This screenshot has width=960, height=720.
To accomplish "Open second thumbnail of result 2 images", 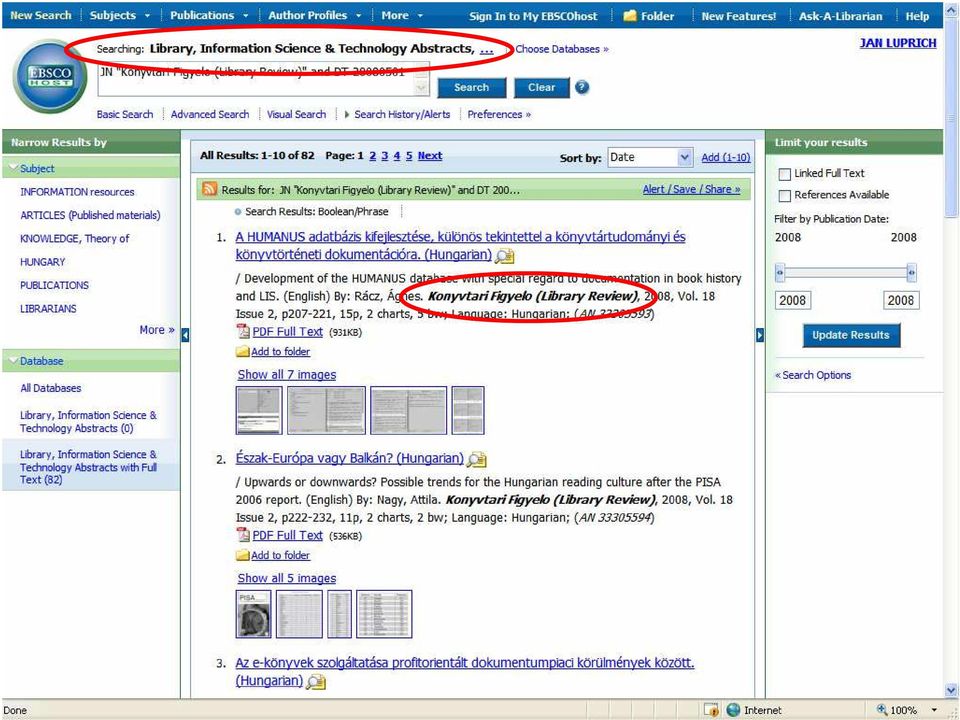I will pos(299,614).
